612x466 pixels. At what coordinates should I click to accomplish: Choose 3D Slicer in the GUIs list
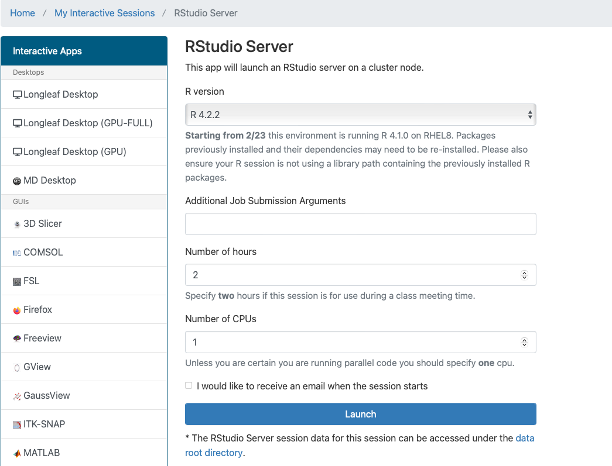tap(84, 224)
